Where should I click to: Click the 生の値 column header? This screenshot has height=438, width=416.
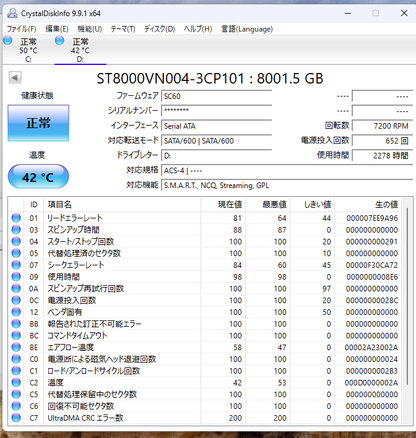[368, 204]
